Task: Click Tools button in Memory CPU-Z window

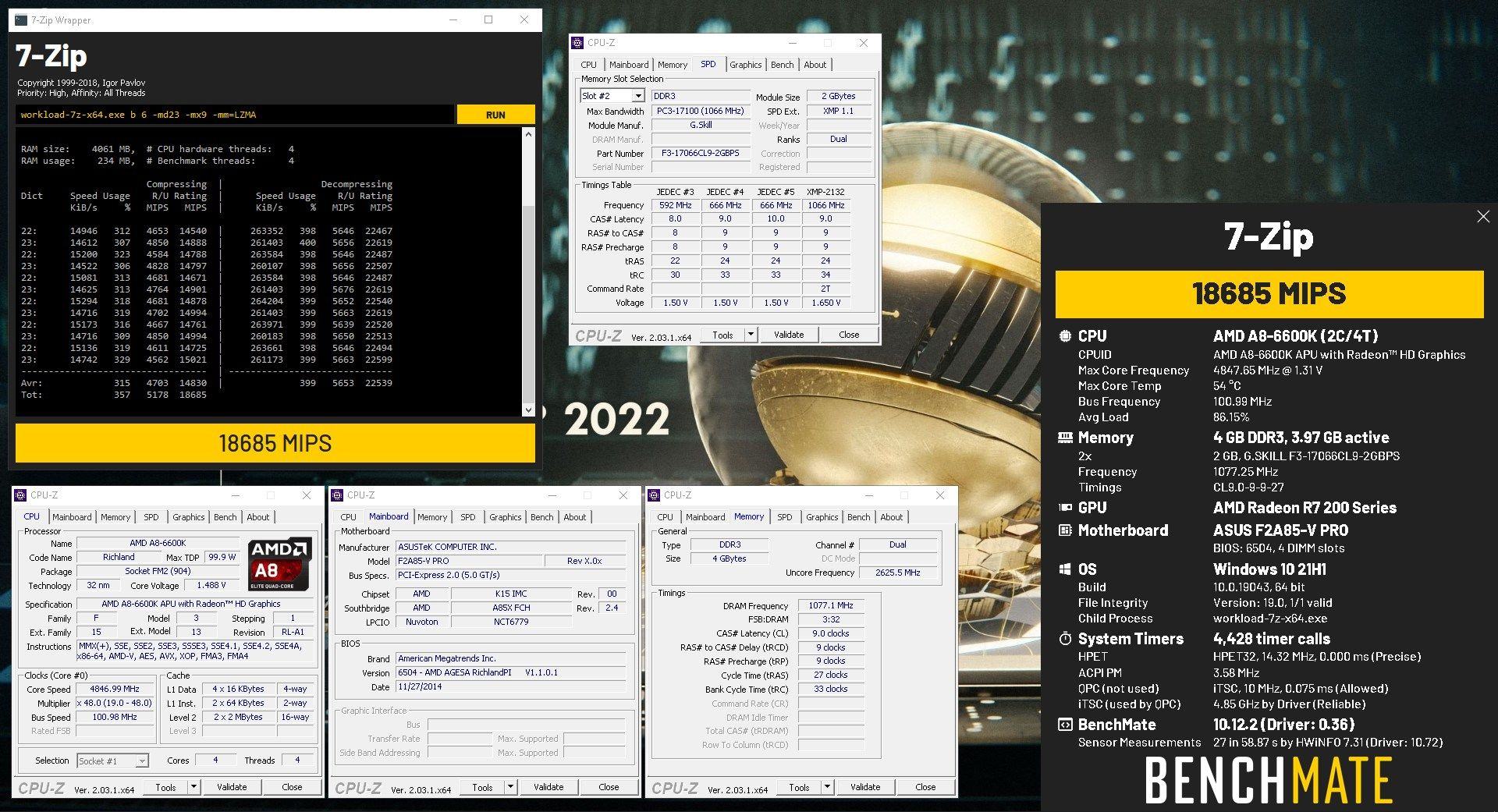Action: [800, 787]
